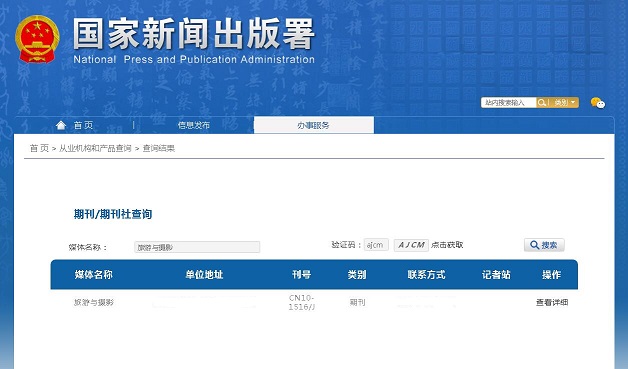628x369 pixels.
Task: Focus the 媒体名称 input field
Action: click(197, 247)
